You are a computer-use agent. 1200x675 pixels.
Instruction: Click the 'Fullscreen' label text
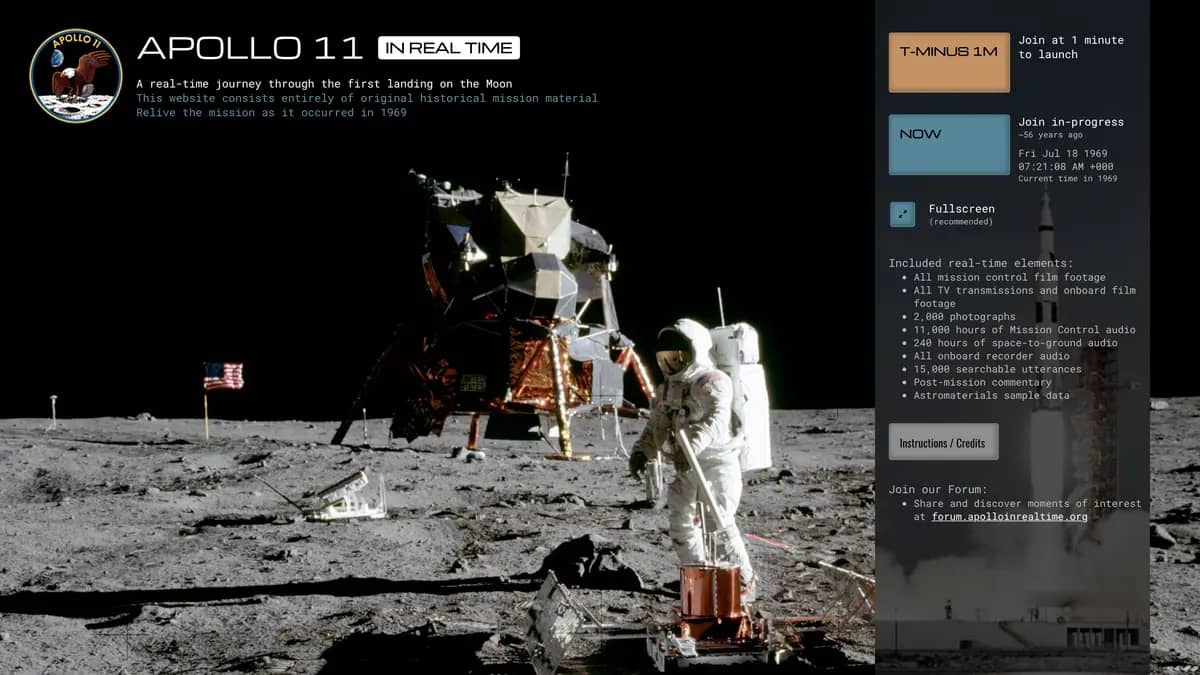961,209
